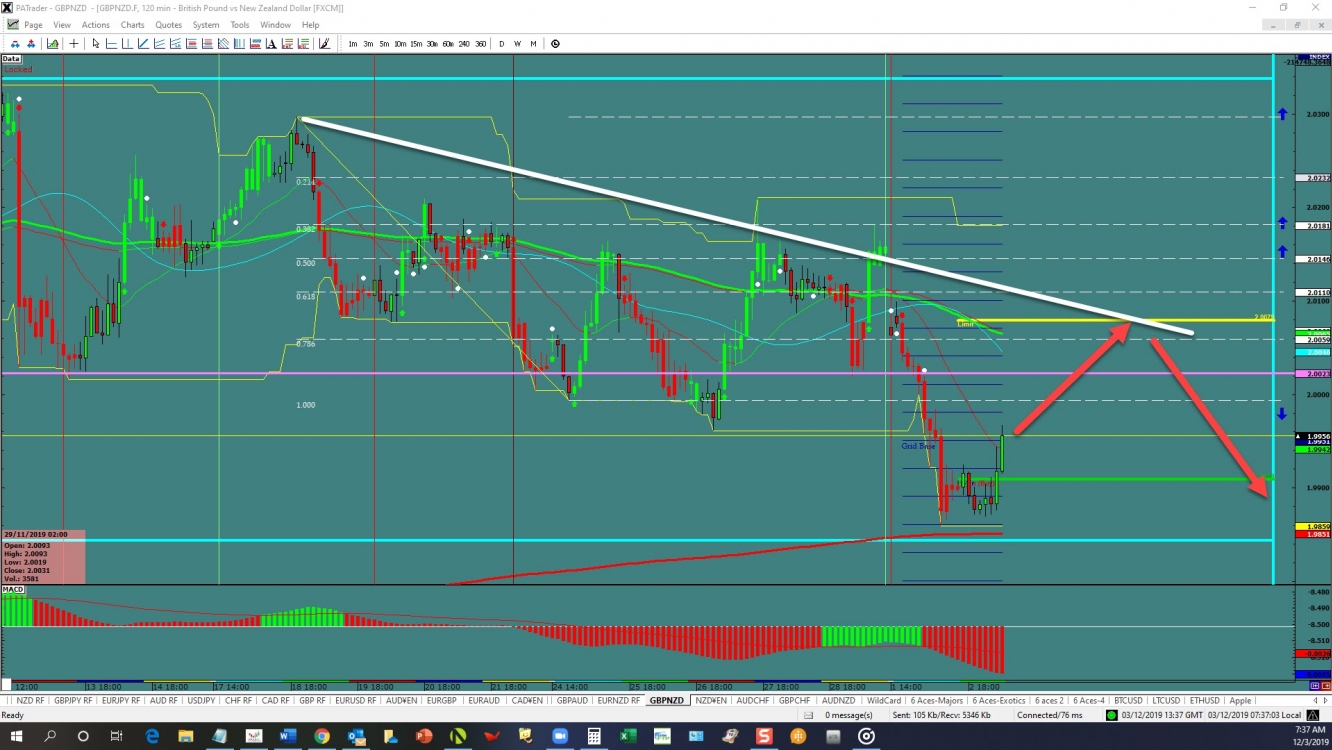Open File Explorer from the taskbar

click(x=187, y=736)
